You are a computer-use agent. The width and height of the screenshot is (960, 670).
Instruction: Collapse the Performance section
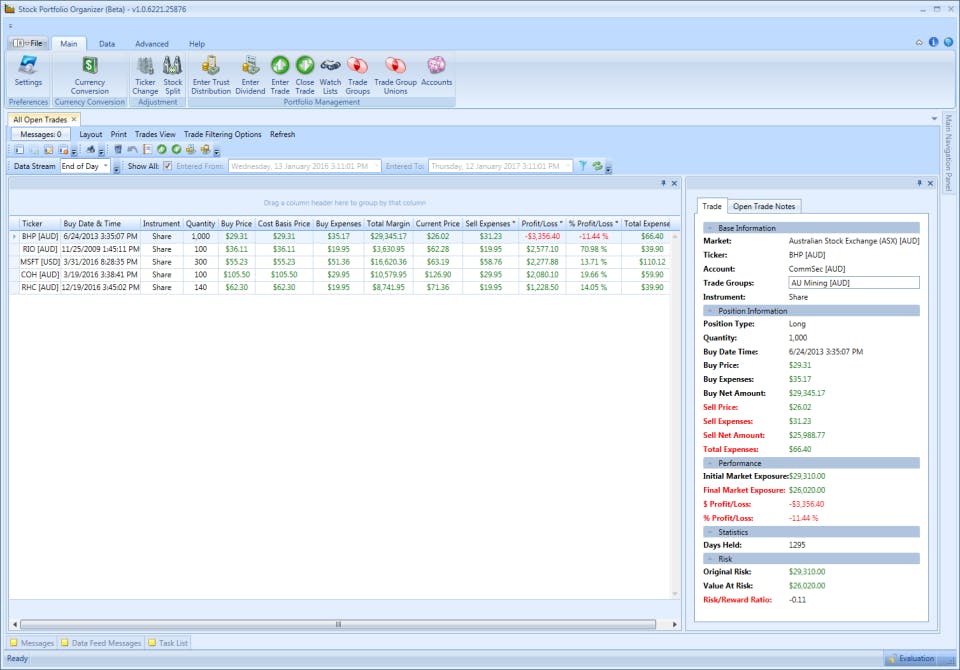(708, 463)
